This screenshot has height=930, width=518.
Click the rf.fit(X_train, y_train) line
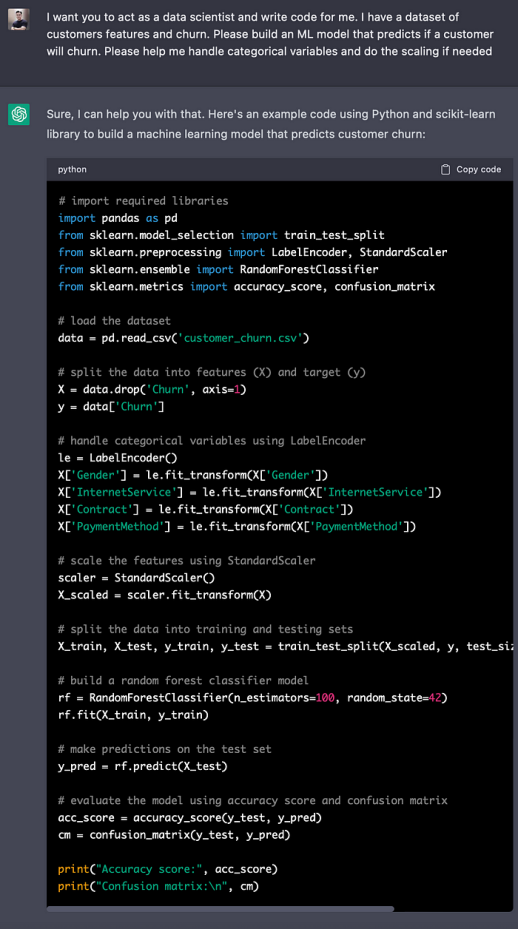click(133, 715)
